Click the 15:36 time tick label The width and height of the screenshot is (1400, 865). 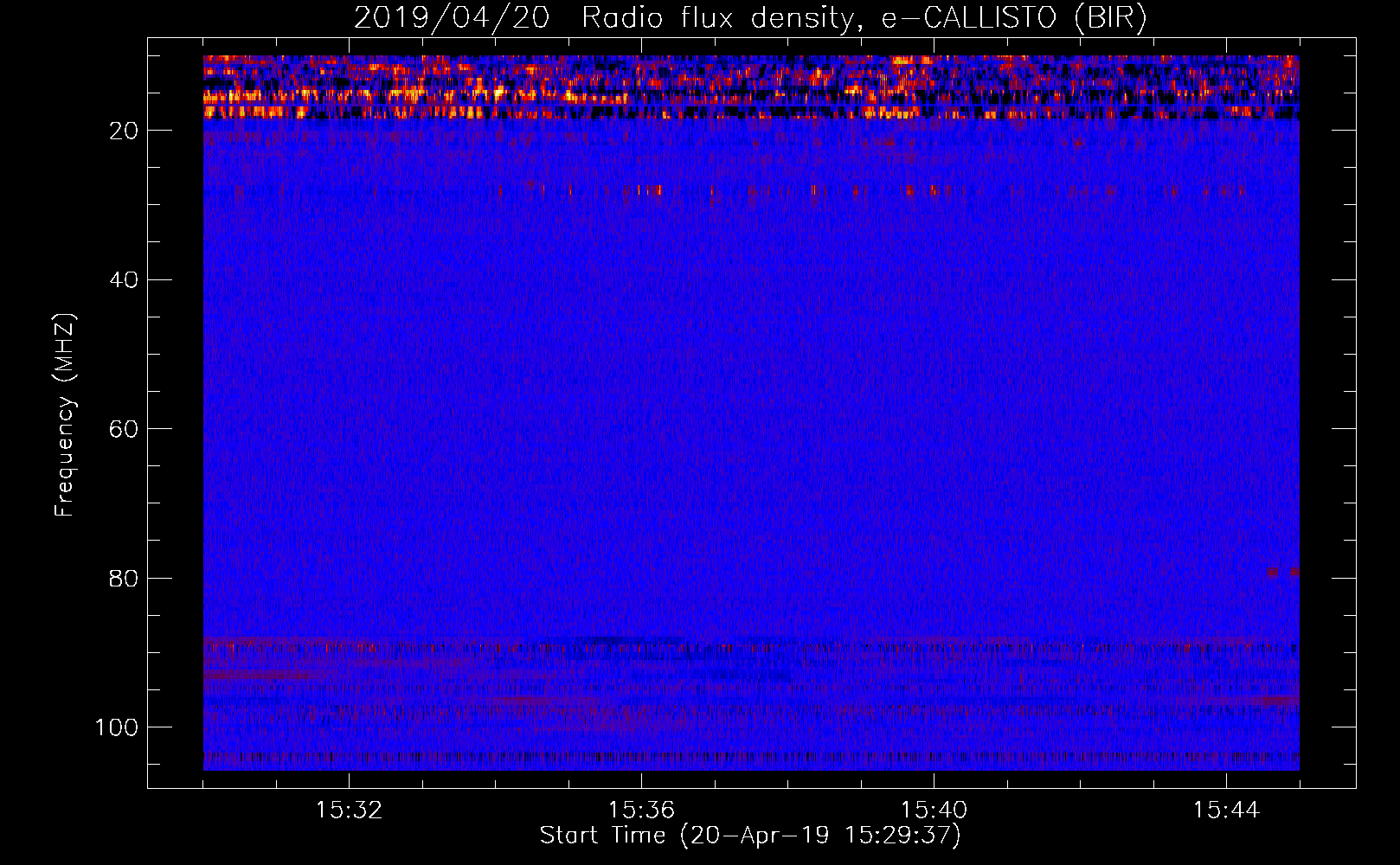[641, 811]
